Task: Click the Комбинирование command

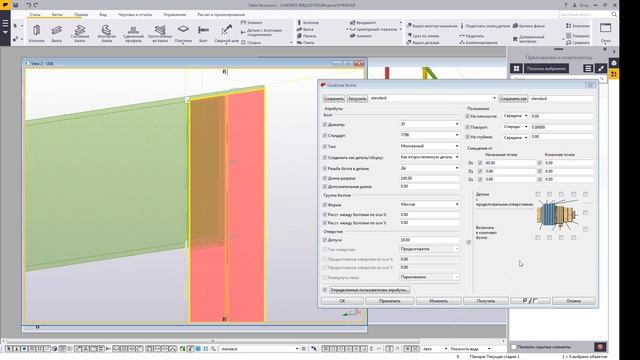Action: [x=478, y=42]
